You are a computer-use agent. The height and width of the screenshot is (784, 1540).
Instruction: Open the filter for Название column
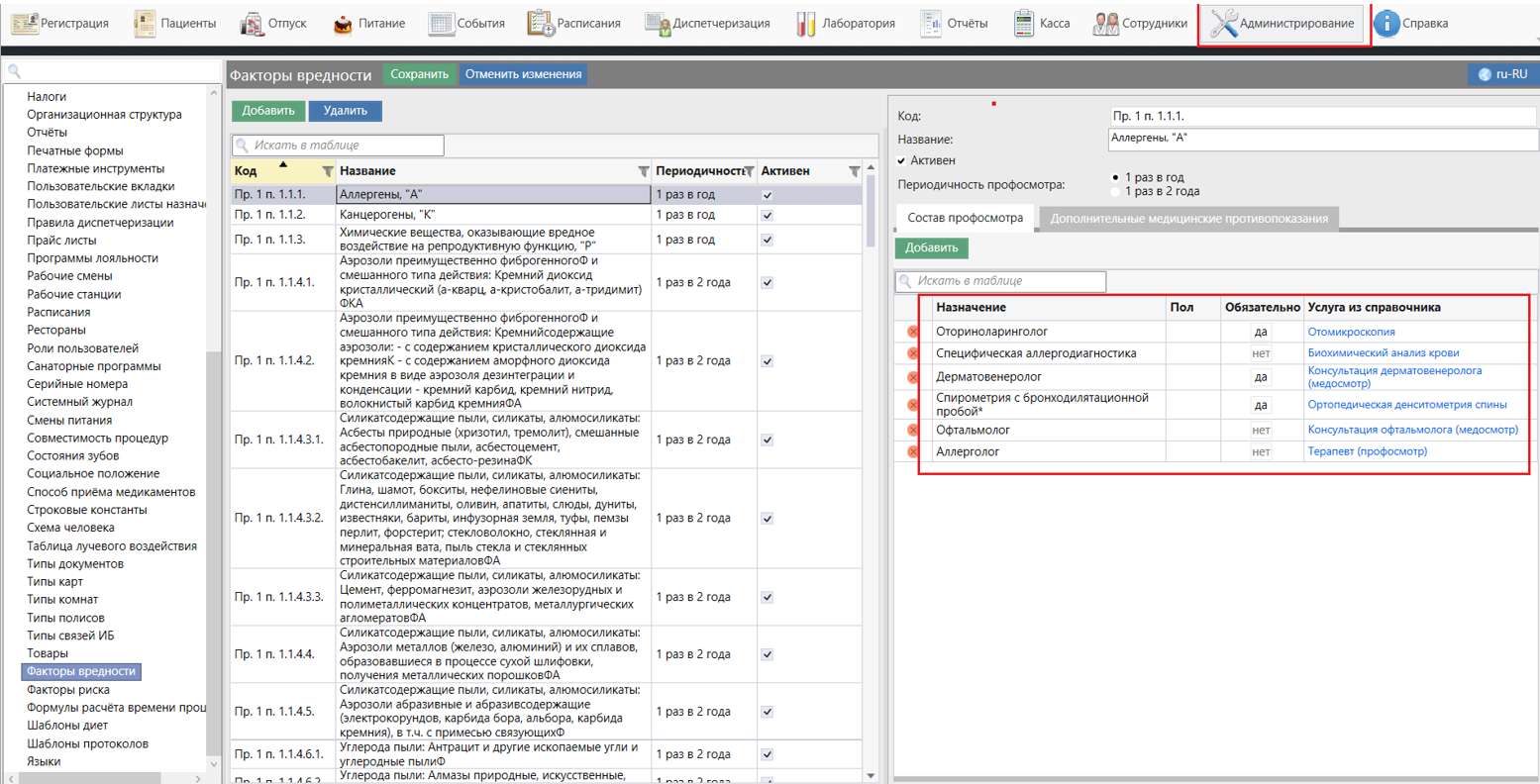[644, 171]
